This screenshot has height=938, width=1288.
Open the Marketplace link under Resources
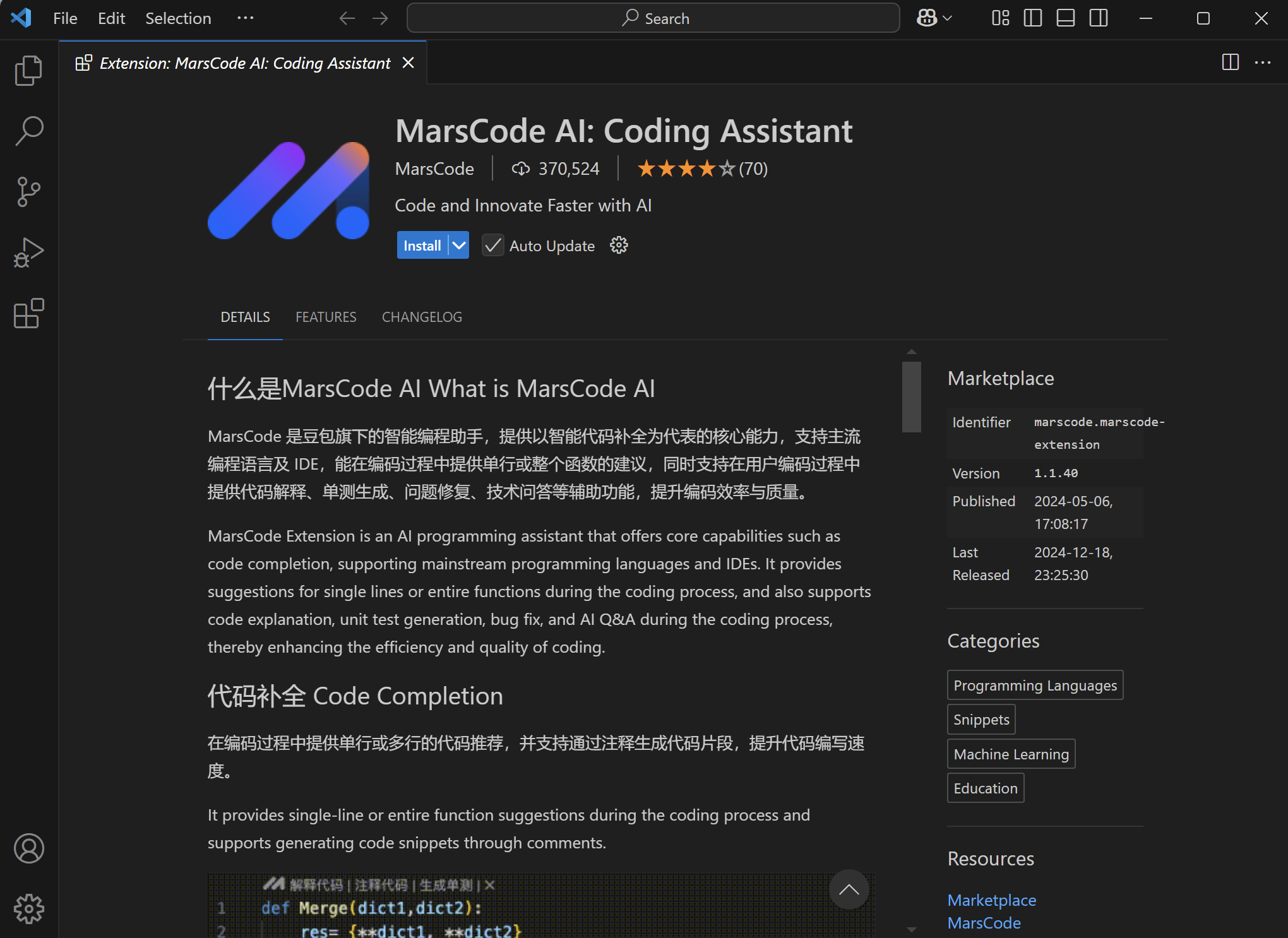[991, 900]
